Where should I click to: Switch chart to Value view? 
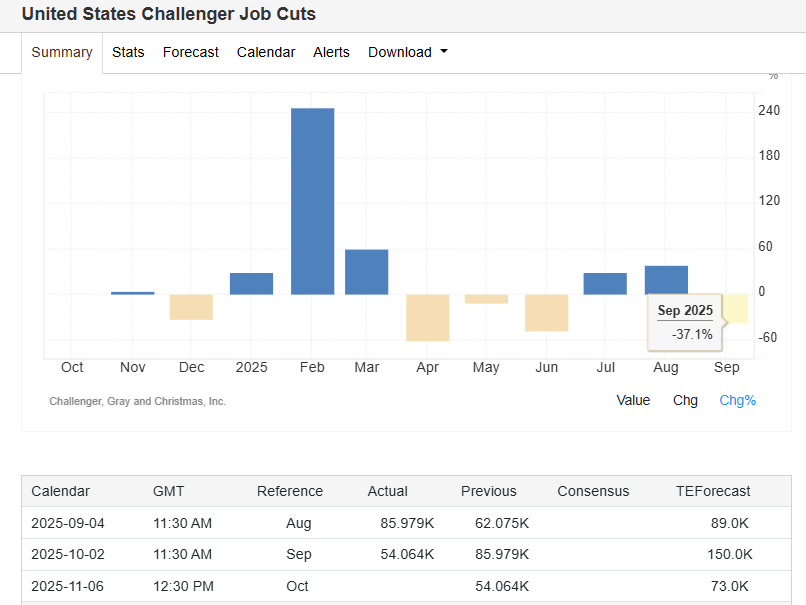(633, 400)
